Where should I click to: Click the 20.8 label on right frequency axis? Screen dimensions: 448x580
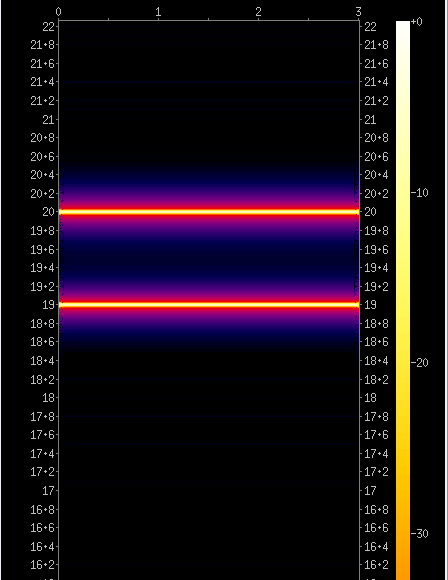[x=376, y=138]
